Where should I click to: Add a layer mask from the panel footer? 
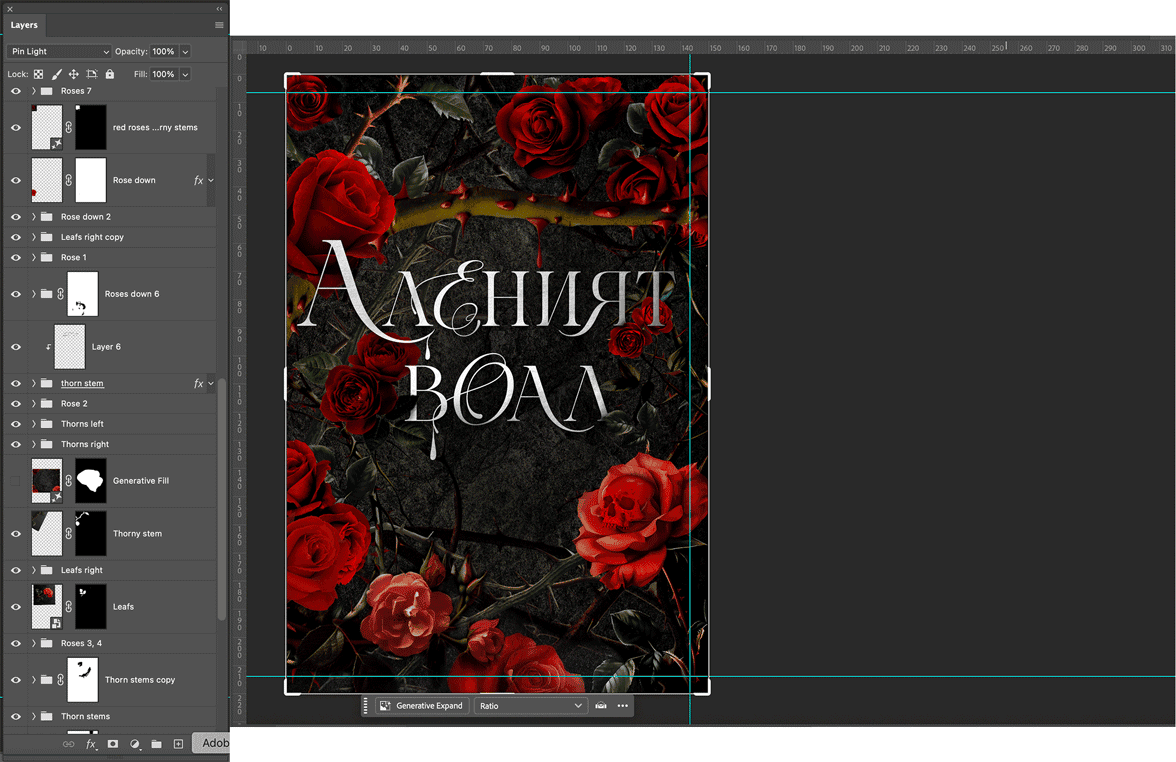[113, 744]
